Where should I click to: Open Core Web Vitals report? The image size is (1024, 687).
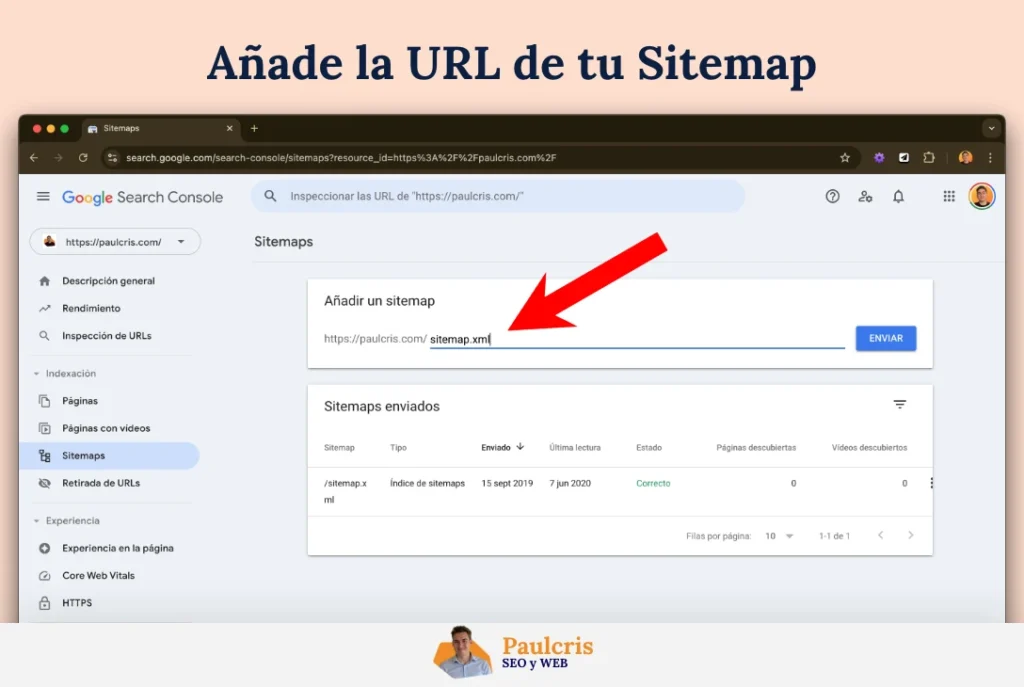[x=98, y=576]
